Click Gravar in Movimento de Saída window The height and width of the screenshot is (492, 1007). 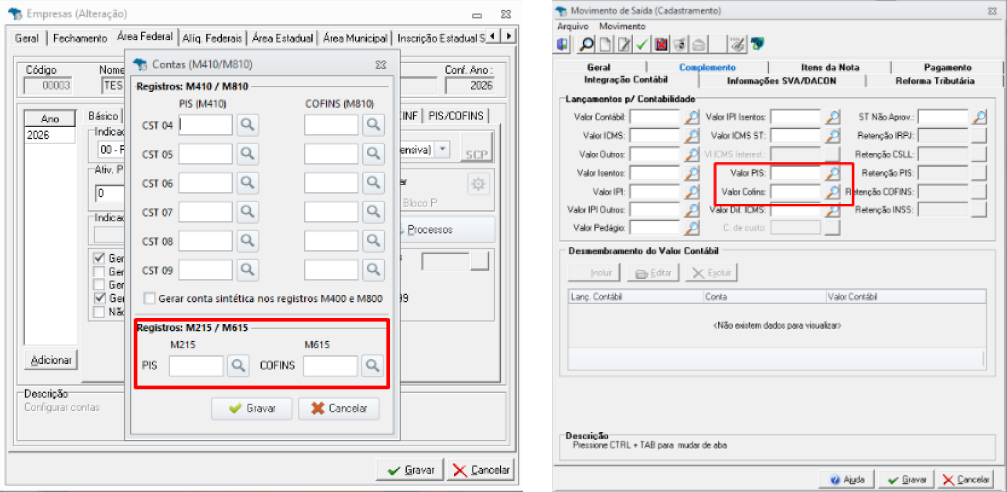(907, 480)
